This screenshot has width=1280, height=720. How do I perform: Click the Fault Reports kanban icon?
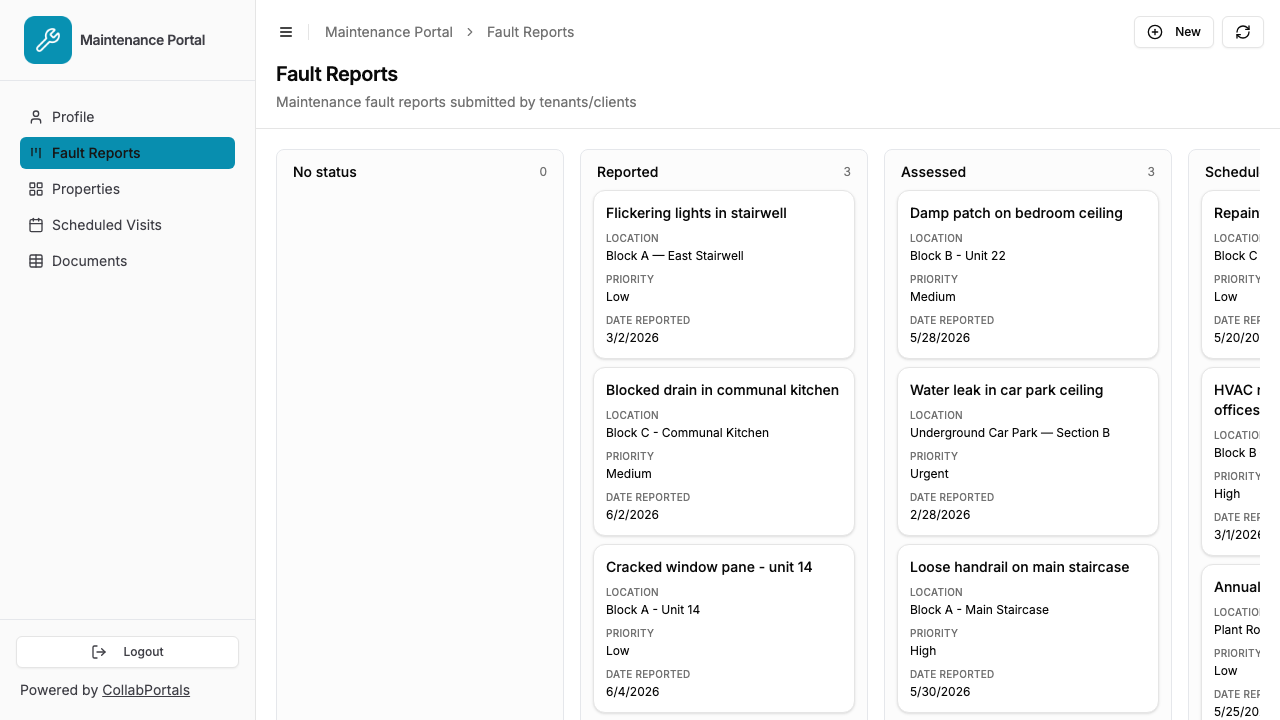pos(36,153)
